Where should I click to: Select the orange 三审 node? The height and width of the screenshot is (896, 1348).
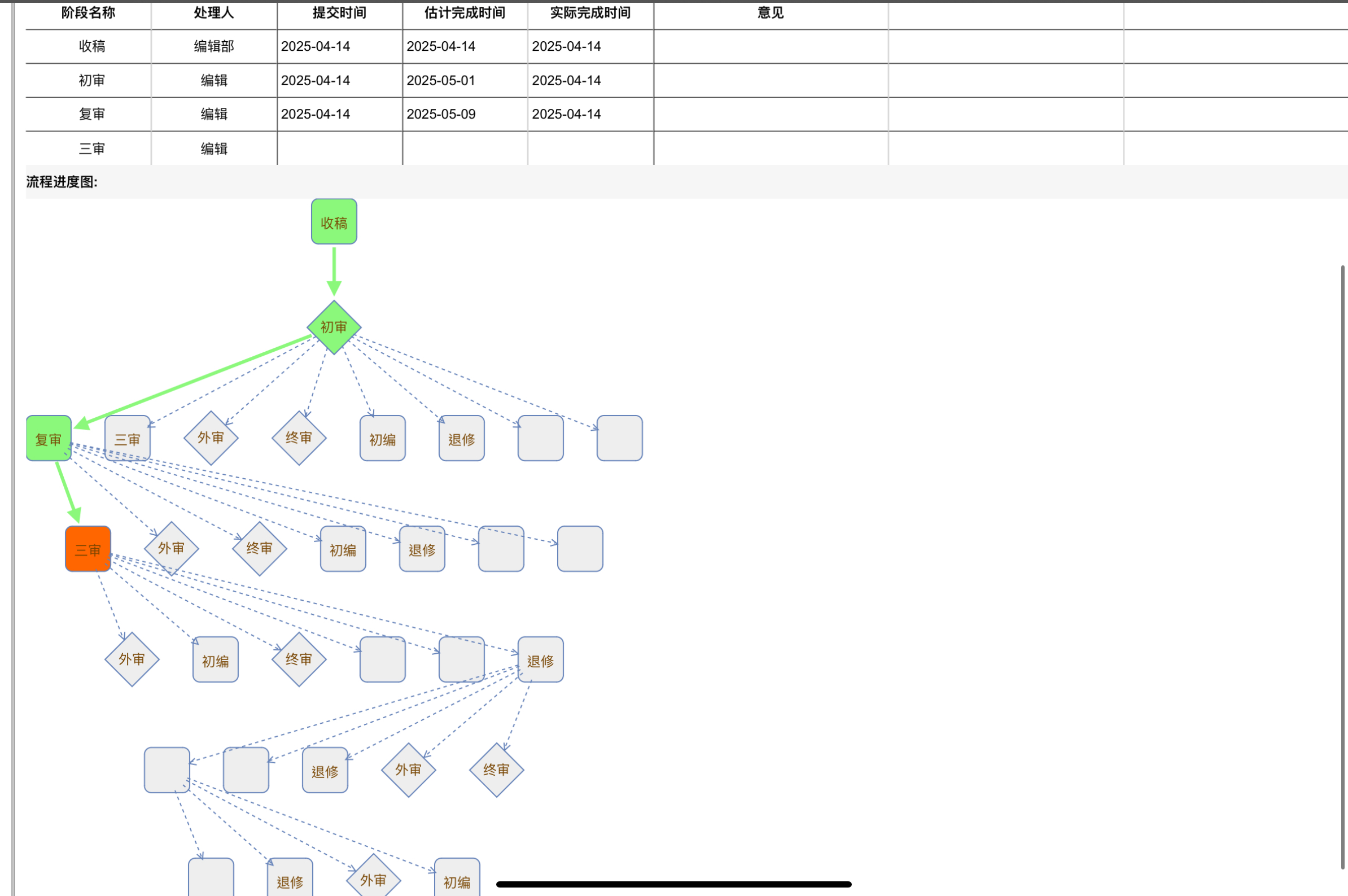click(88, 549)
